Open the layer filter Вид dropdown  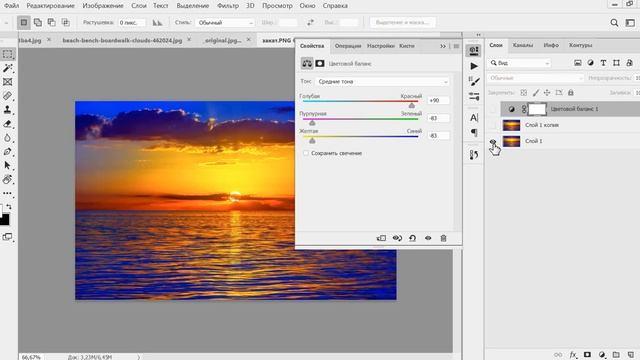coord(520,63)
